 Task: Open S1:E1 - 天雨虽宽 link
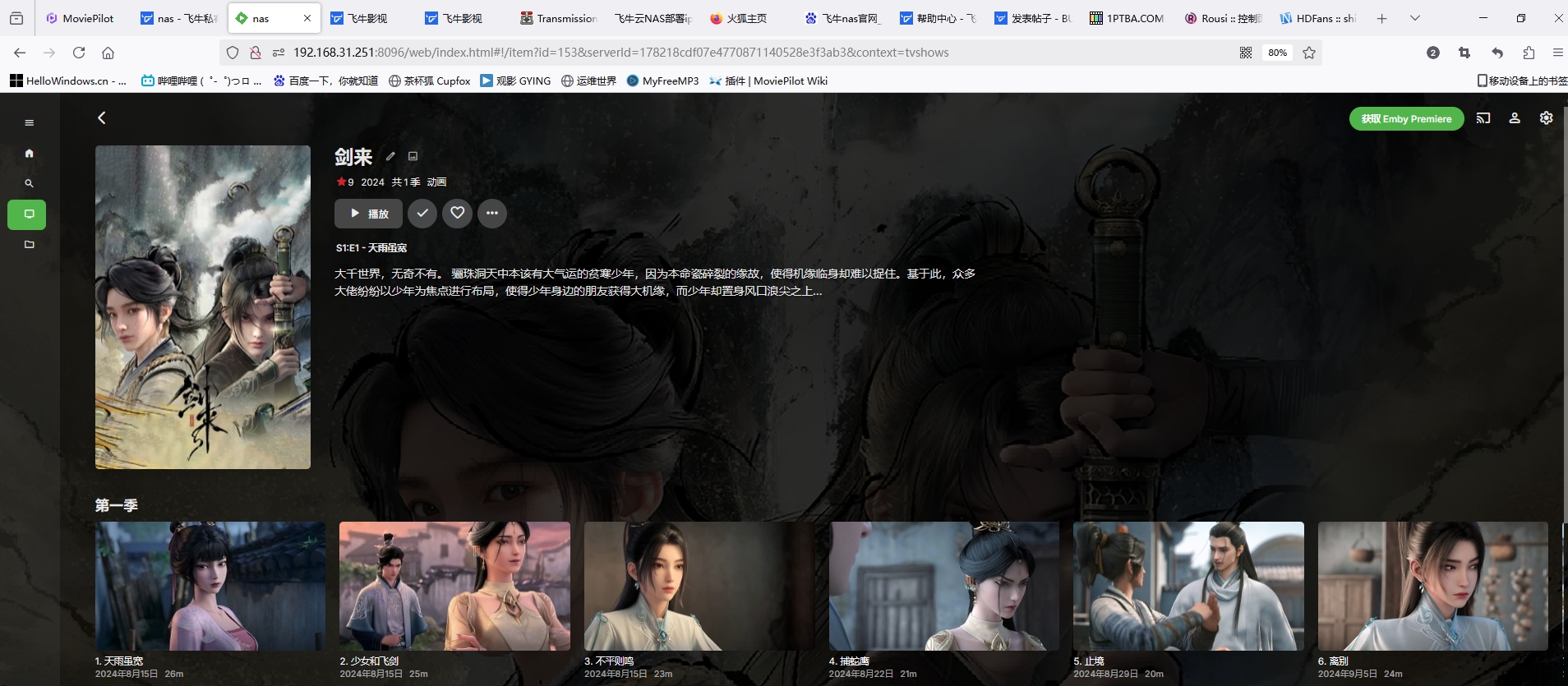pos(371,248)
